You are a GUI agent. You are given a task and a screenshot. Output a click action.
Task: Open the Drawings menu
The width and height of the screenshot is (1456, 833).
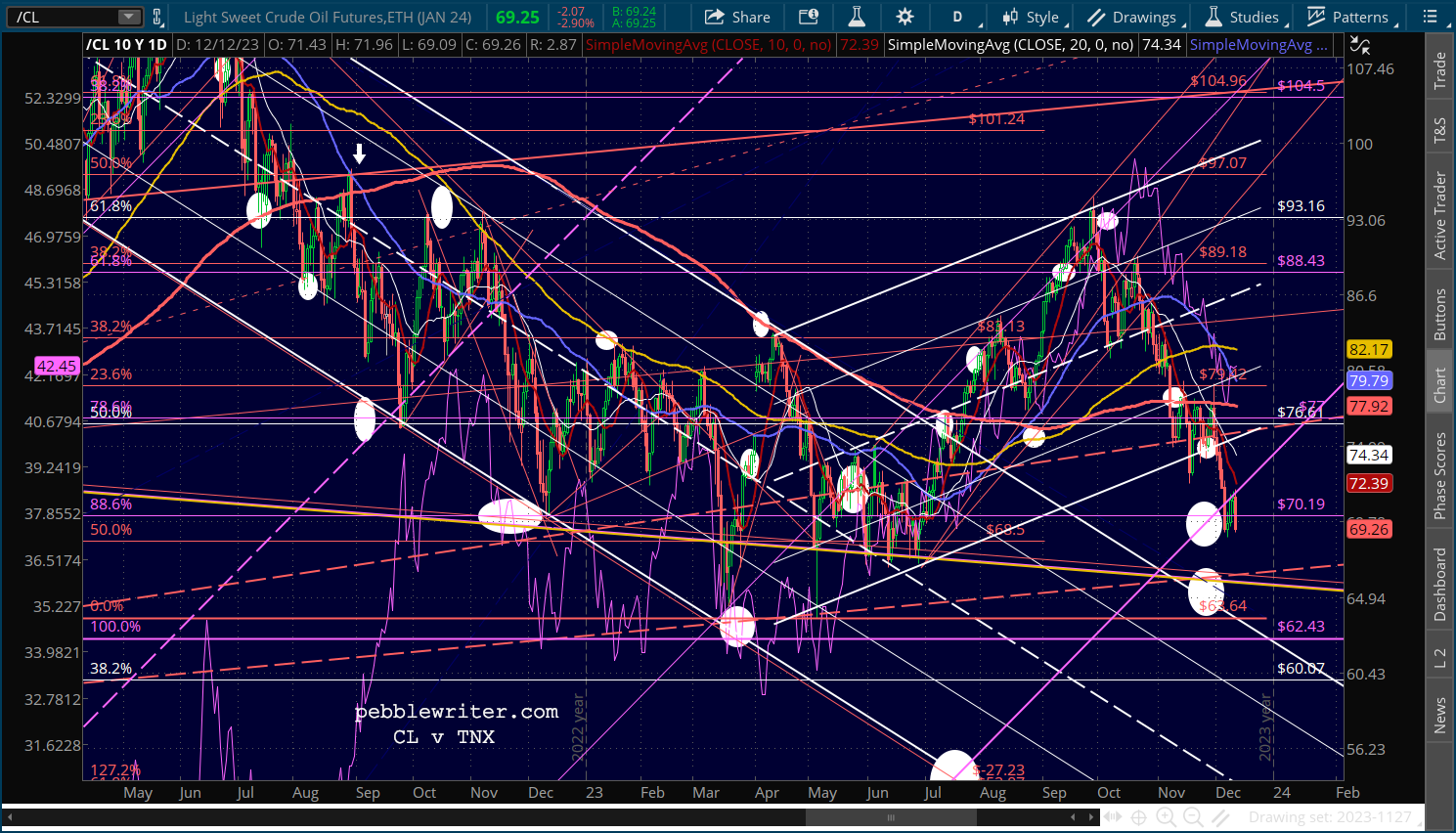coord(1134,17)
